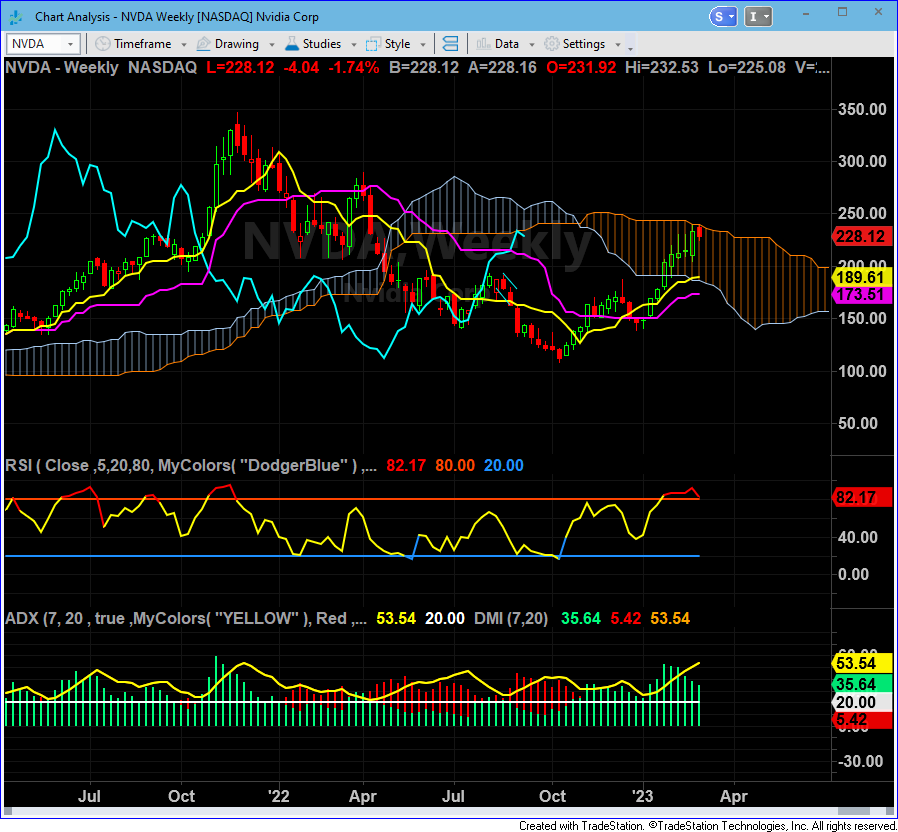Image resolution: width=898 pixels, height=832 pixels.
Task: Click the Studies flask icon
Action: 291,44
